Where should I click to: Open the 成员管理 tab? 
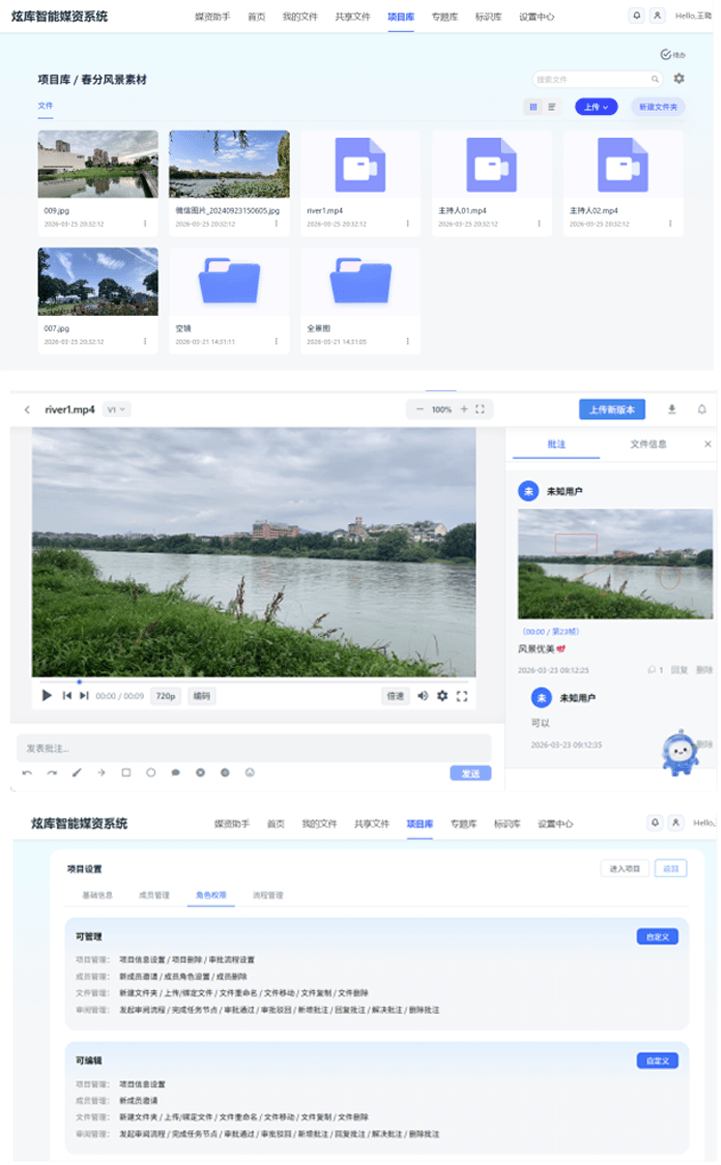[x=155, y=895]
